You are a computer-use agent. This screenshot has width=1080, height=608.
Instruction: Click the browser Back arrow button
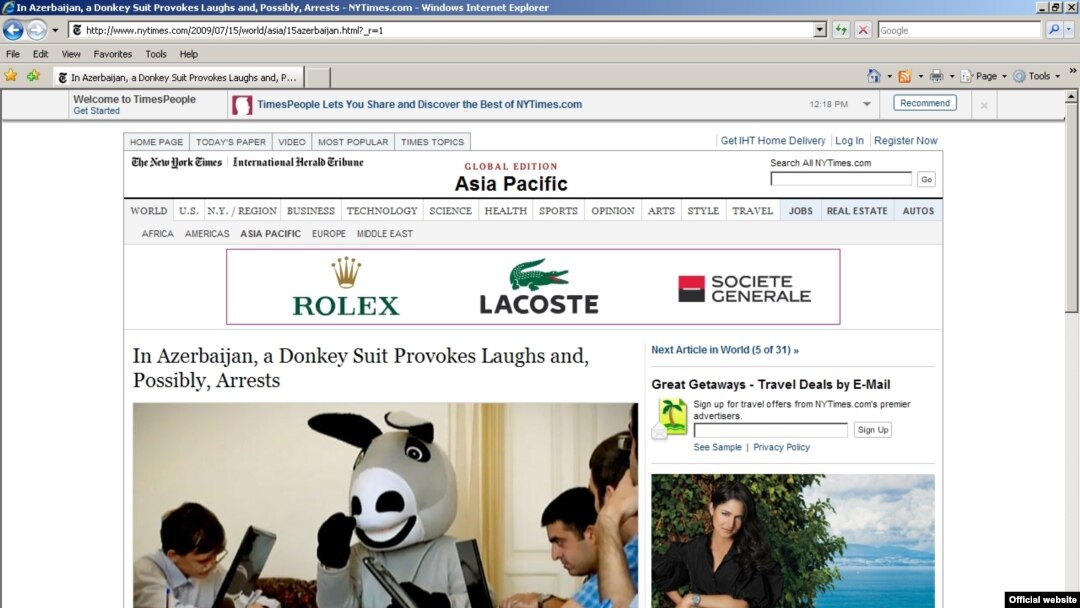[13, 30]
